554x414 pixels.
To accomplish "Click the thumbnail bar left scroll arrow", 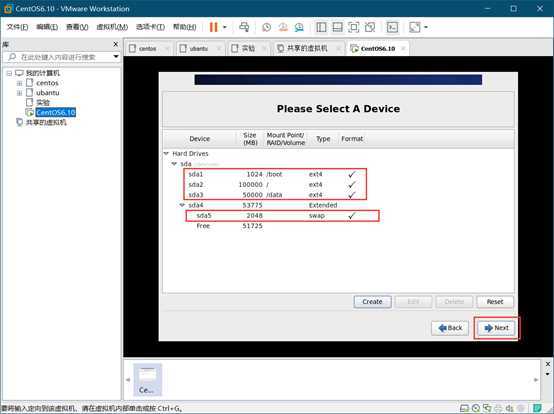I will coord(128,380).
